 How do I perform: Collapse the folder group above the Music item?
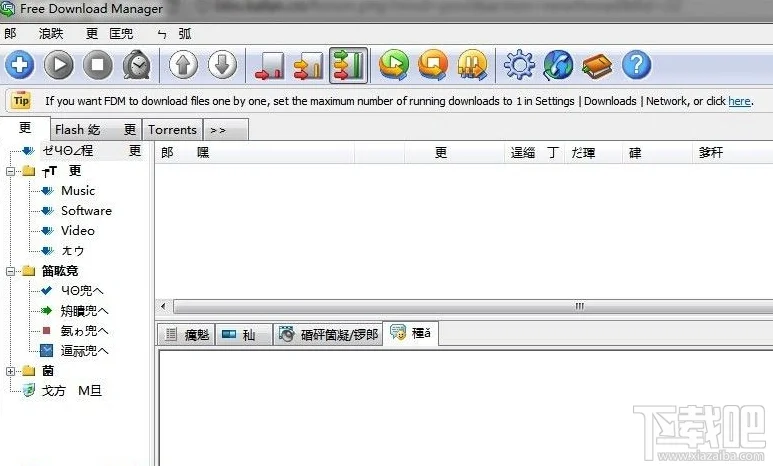pyautogui.click(x=10, y=171)
